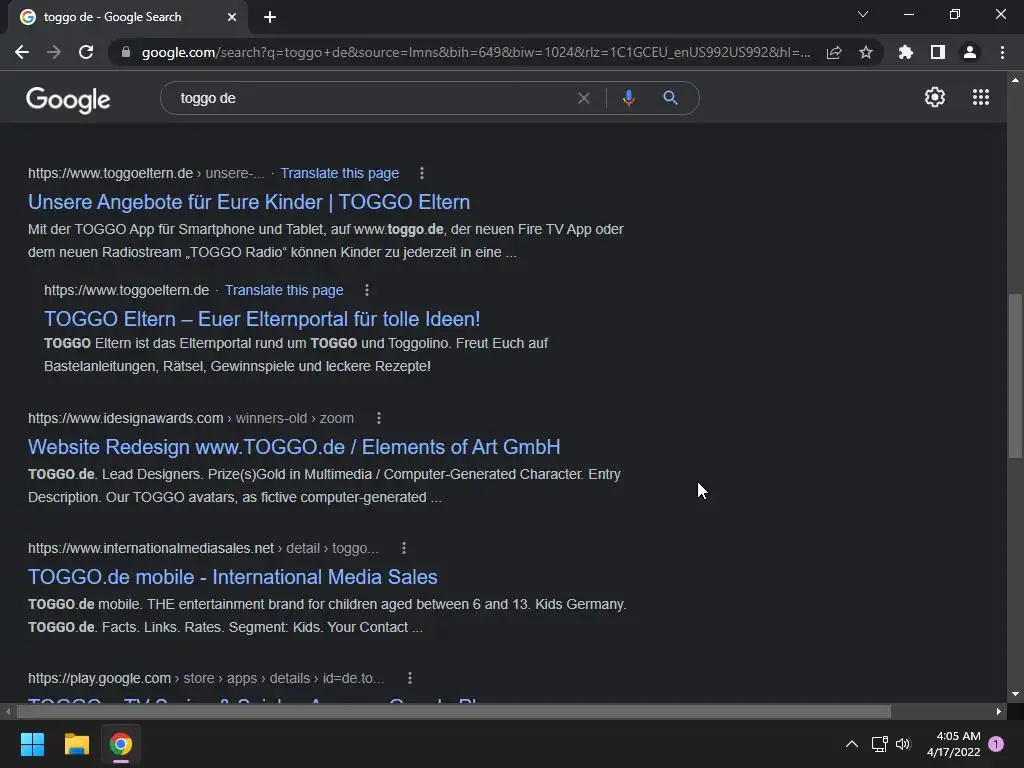Image resolution: width=1024 pixels, height=768 pixels.
Task: Open a new tab with plus button
Action: tap(270, 17)
